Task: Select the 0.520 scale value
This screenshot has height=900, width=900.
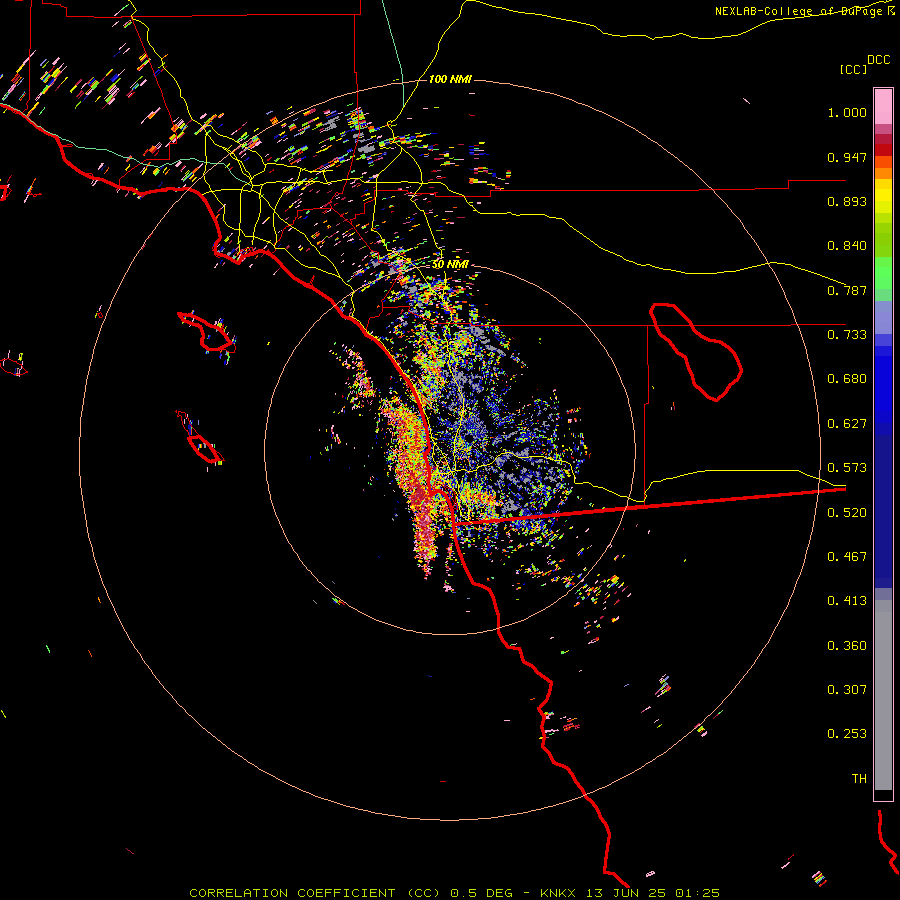Action: click(x=847, y=513)
